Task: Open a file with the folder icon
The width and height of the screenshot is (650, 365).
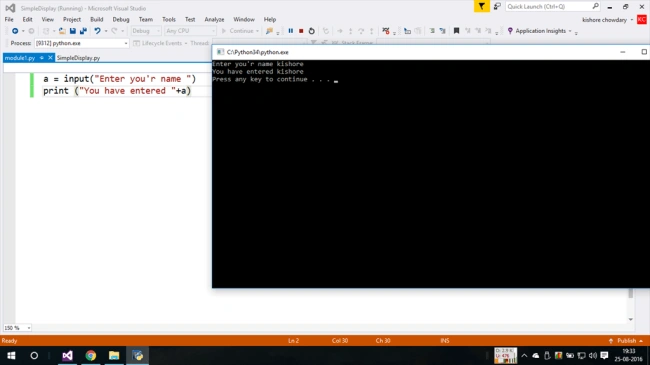Action: pos(62,31)
